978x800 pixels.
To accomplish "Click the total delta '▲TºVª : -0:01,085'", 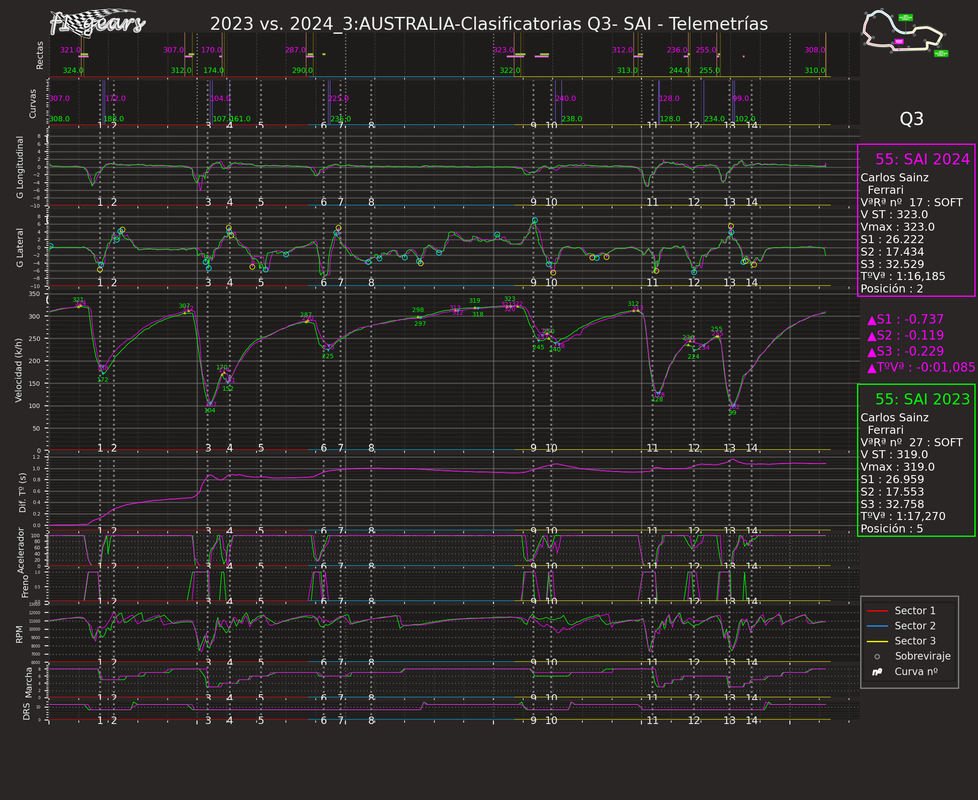I will pyautogui.click(x=921, y=368).
